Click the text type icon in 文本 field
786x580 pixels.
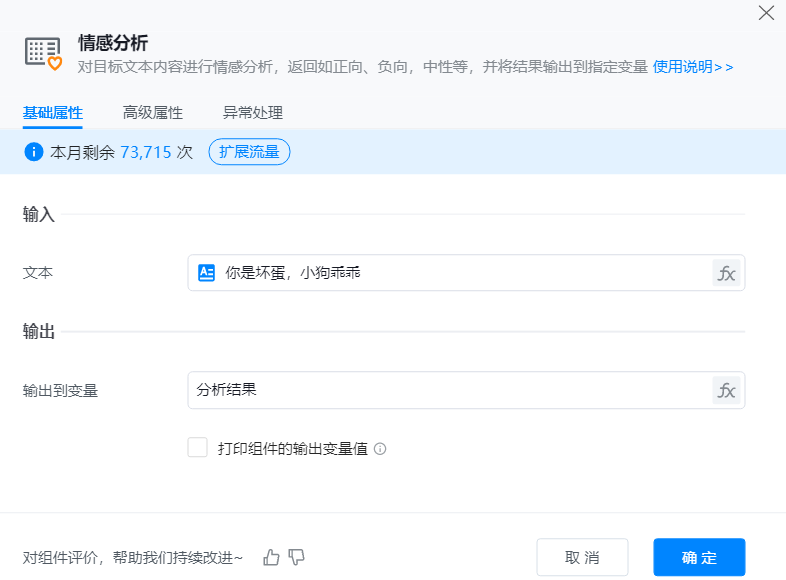point(207,273)
